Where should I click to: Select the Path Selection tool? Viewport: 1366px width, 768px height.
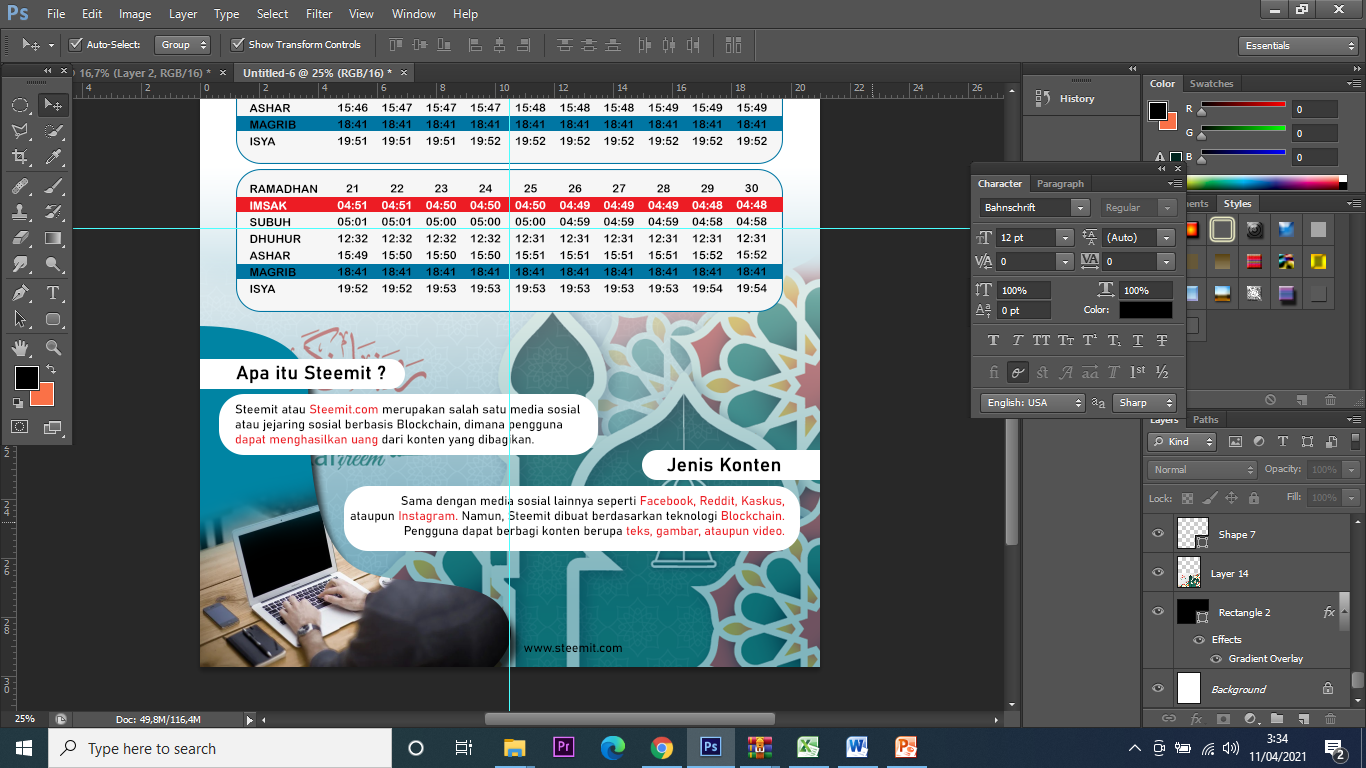(20, 319)
